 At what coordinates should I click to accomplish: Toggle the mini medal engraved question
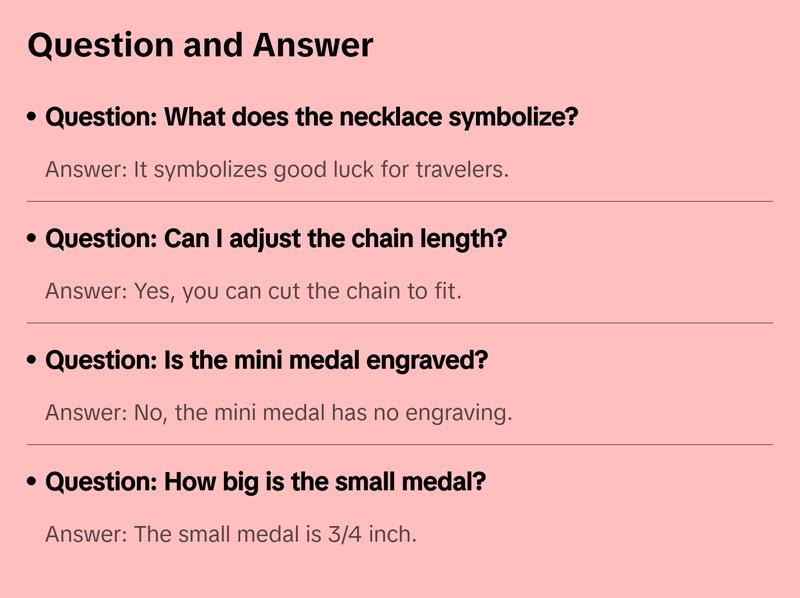[x=266, y=361]
